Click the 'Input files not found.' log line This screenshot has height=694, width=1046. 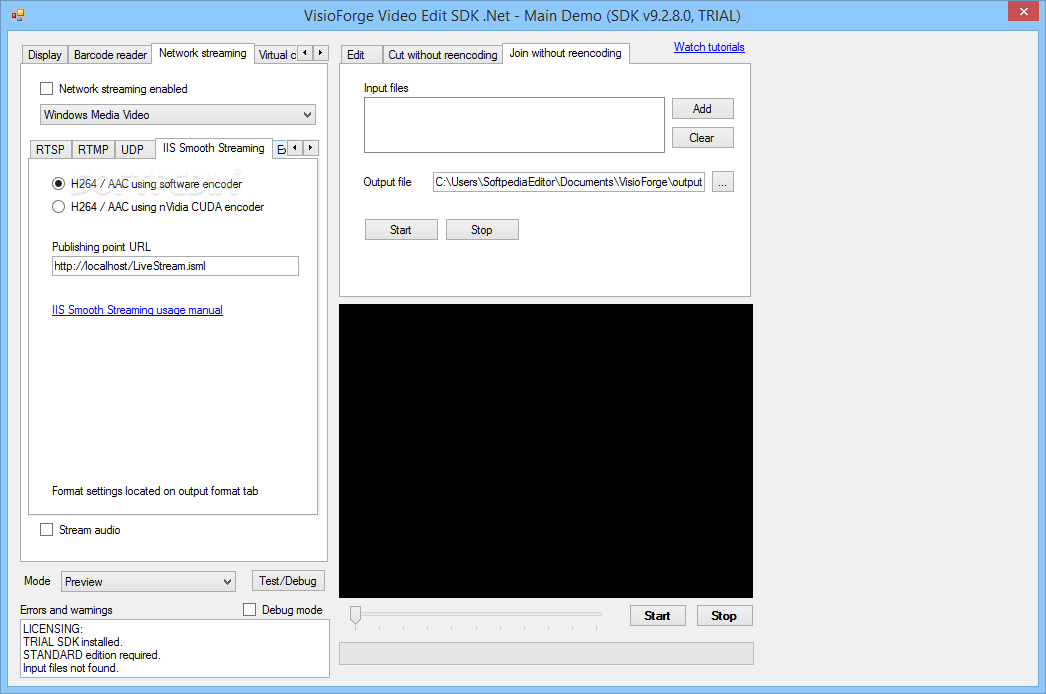tap(71, 668)
